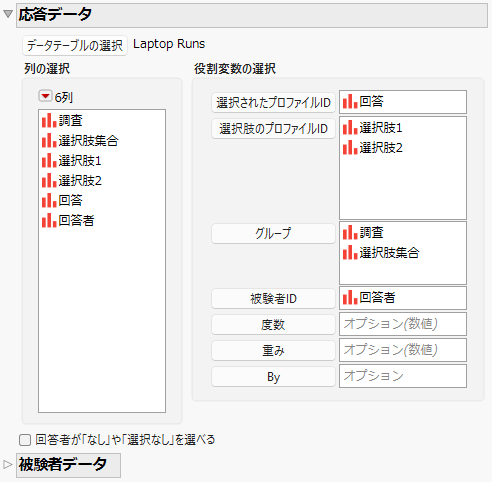Toggle the 回答者が「なし」や「選択なし」を選べる checkbox
The height and width of the screenshot is (482, 492).
(25, 440)
